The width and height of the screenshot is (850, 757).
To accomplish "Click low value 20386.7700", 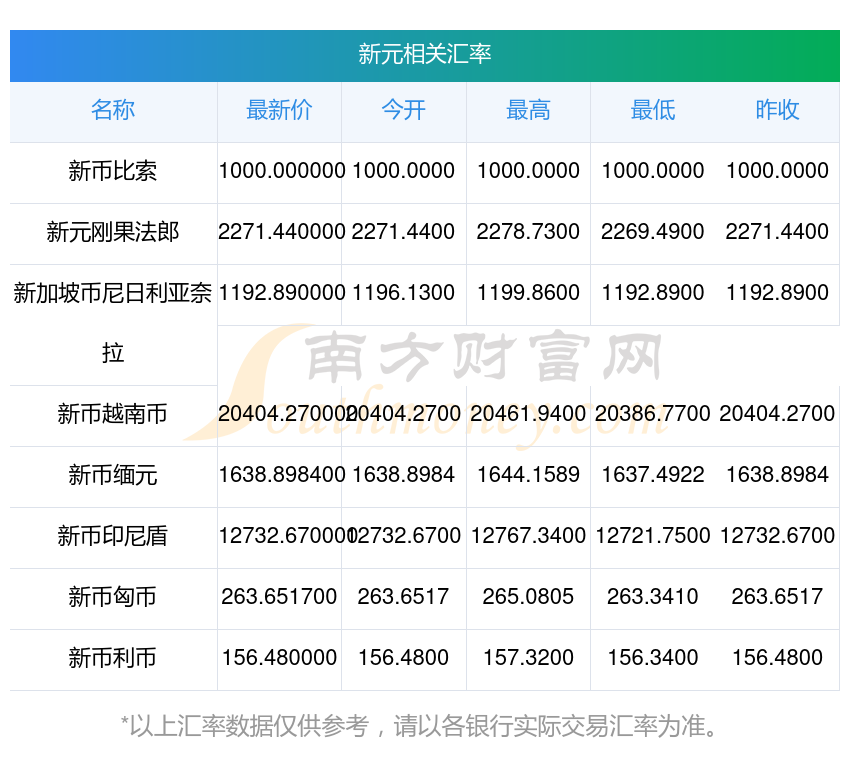I will tap(653, 414).
